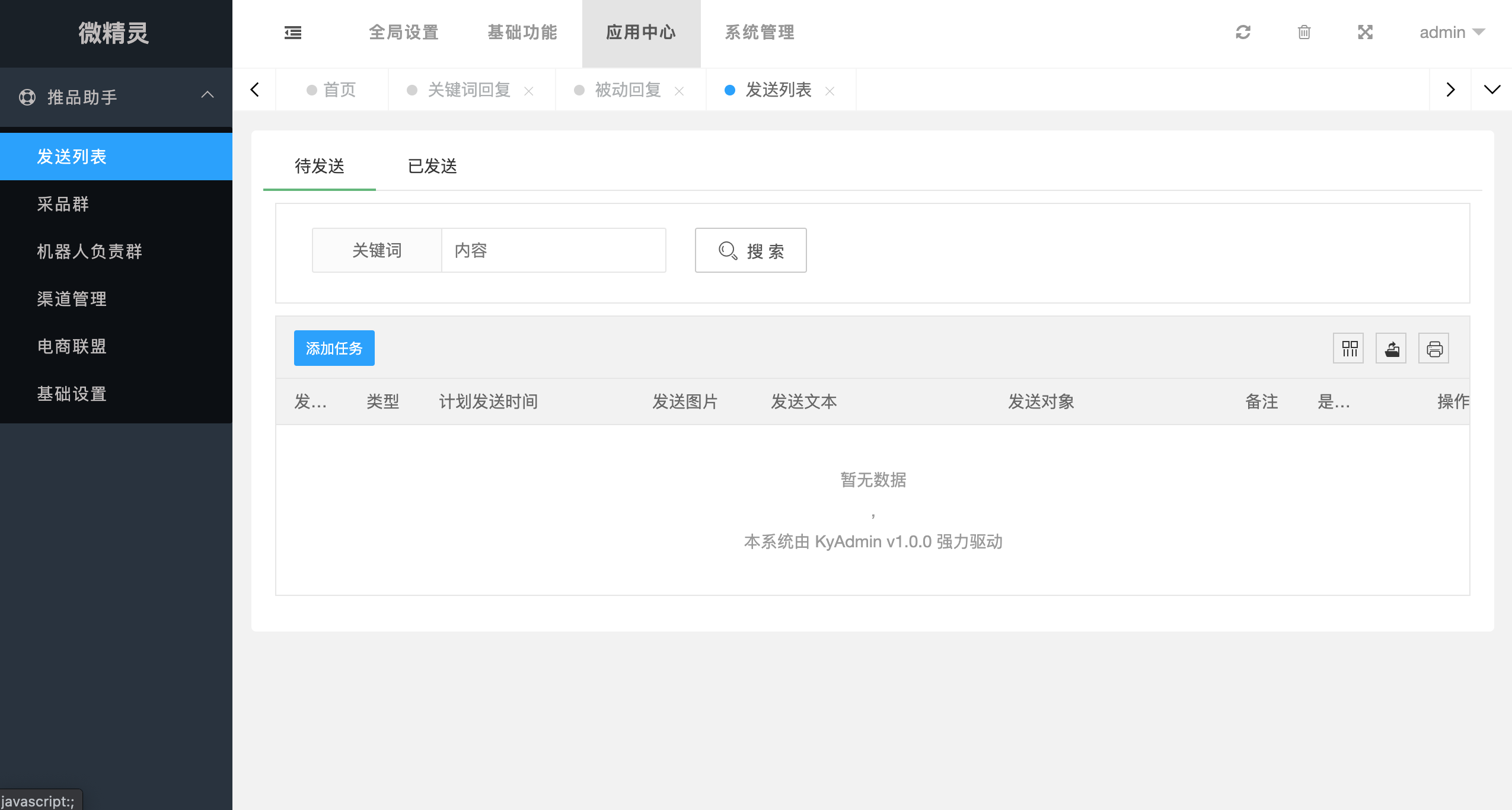Close the 被动回复 tab
Image resolution: width=1512 pixels, height=810 pixels.
click(x=680, y=91)
